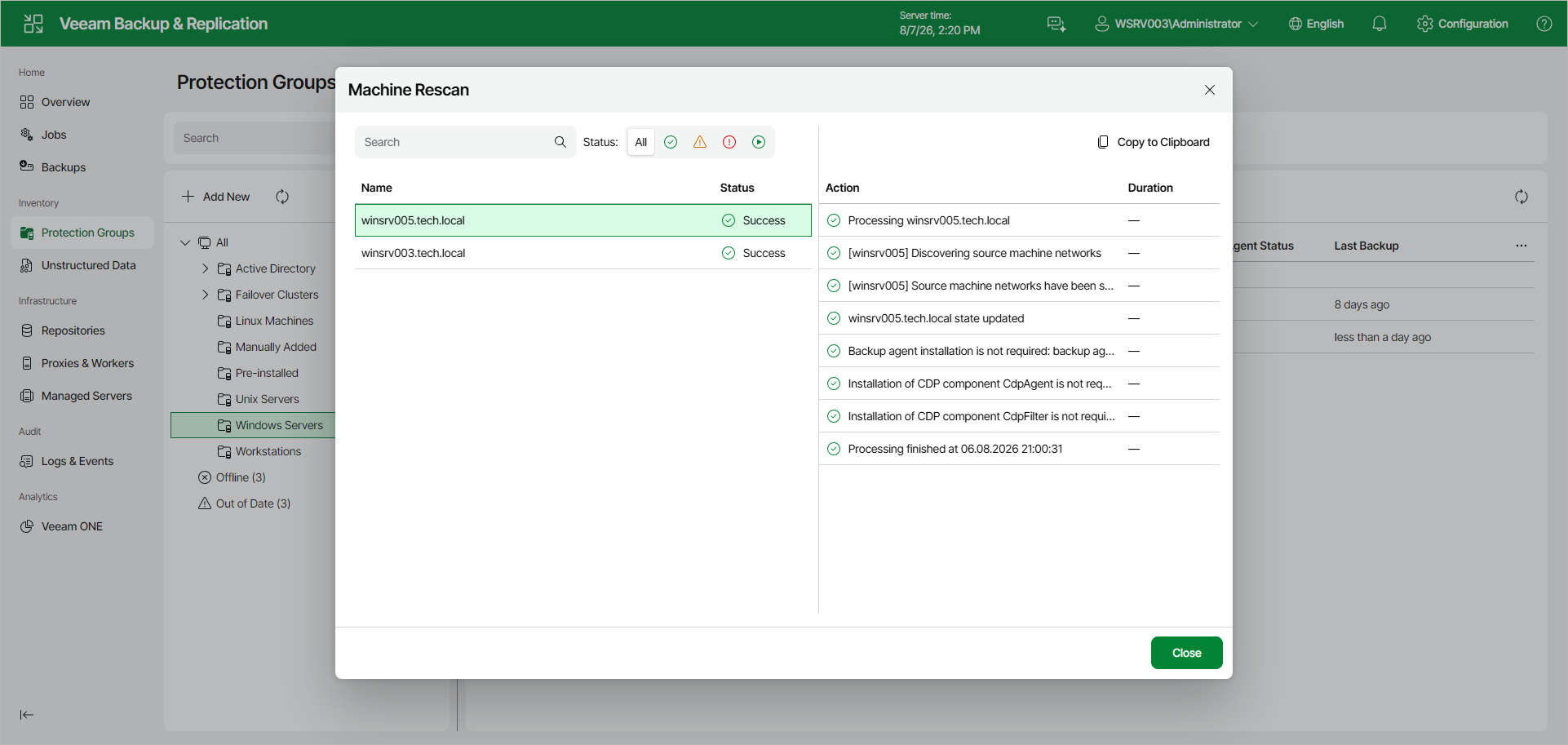Select Linux Machines in the tree
Viewport: 1568px width, 745px height.
[274, 321]
